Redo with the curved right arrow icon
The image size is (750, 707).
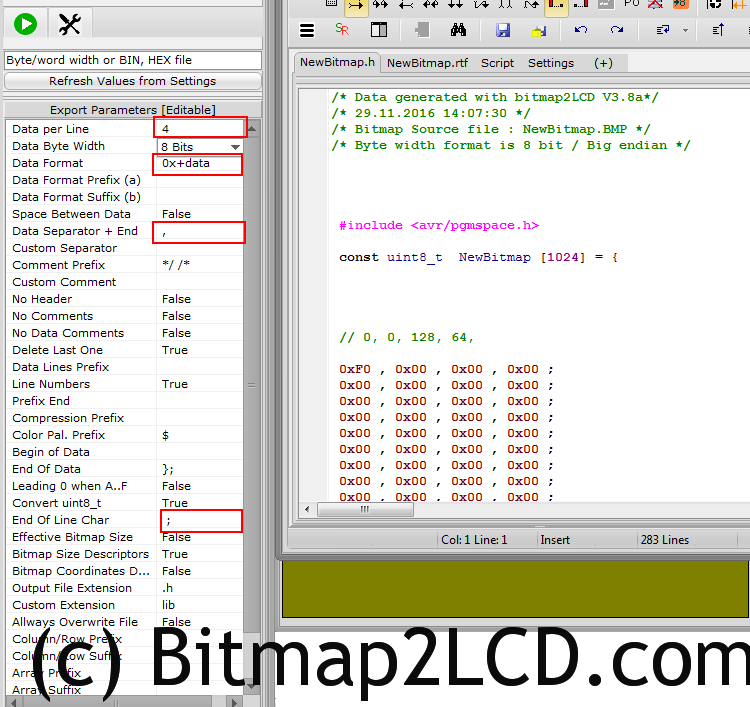pos(617,30)
